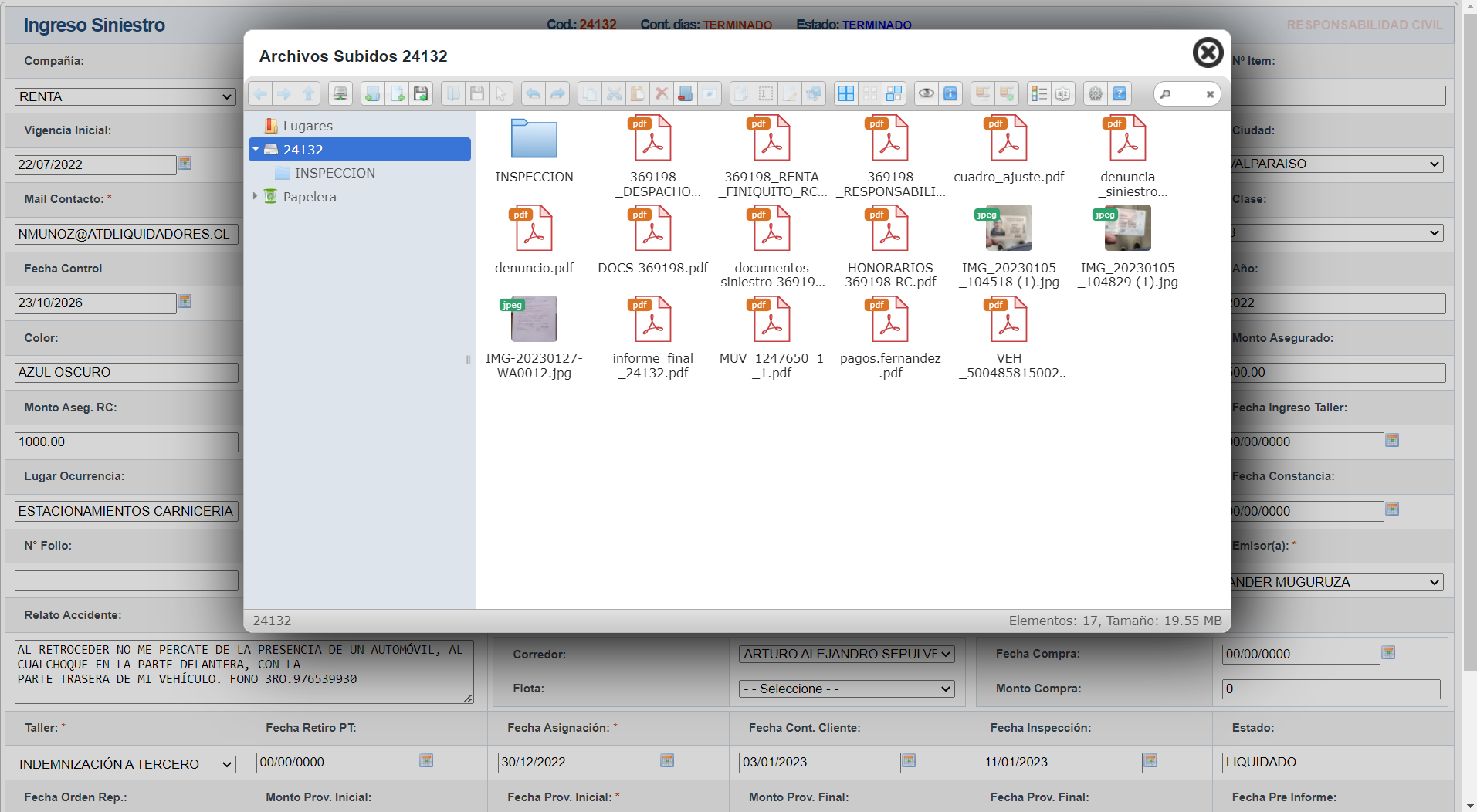Click the invert selection icon
1477x812 pixels.
click(x=894, y=94)
